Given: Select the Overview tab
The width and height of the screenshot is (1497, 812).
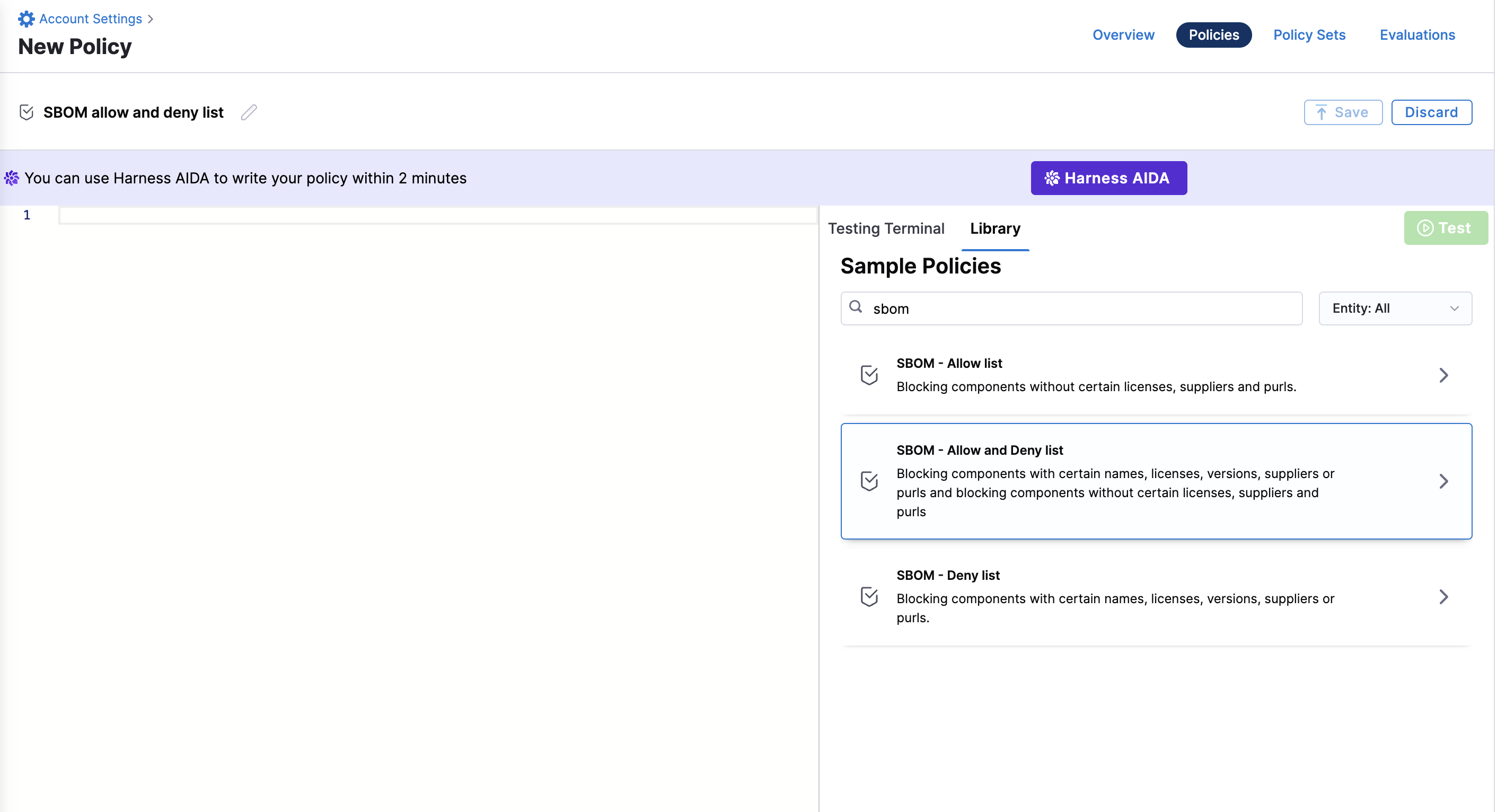Looking at the screenshot, I should tap(1123, 34).
